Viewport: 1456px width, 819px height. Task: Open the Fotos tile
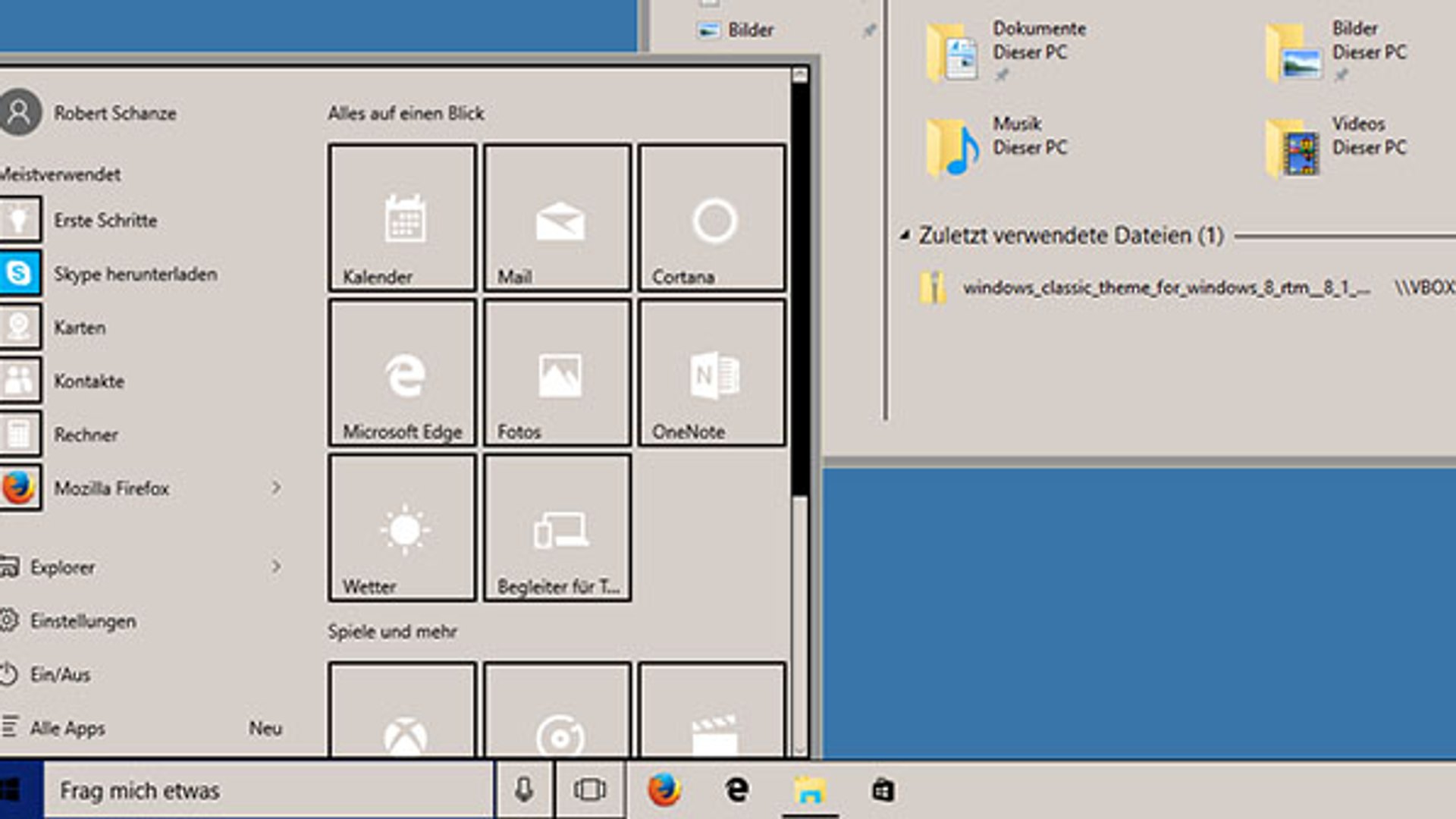click(557, 372)
